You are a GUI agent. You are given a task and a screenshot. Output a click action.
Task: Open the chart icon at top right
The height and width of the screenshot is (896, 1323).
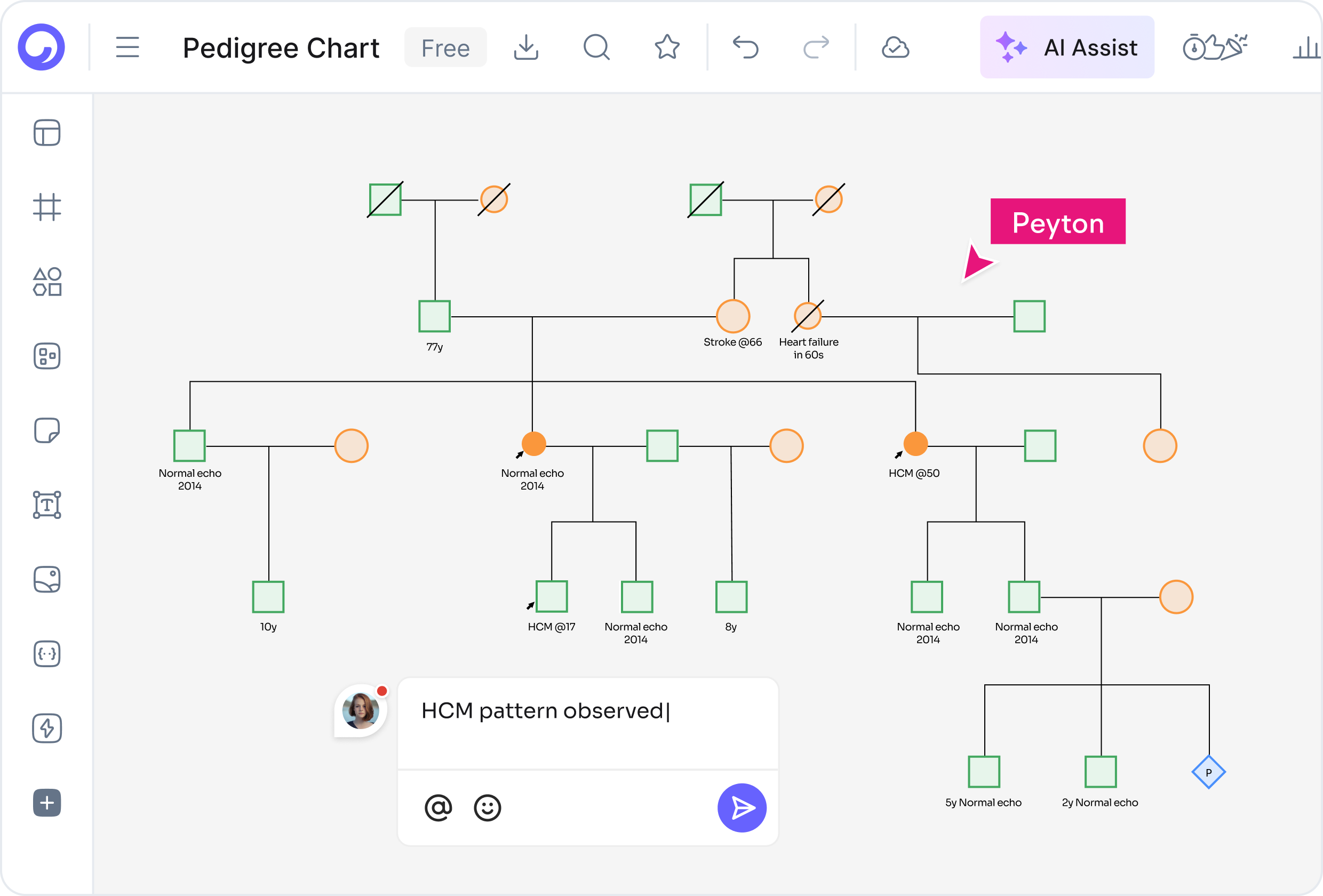(1306, 47)
